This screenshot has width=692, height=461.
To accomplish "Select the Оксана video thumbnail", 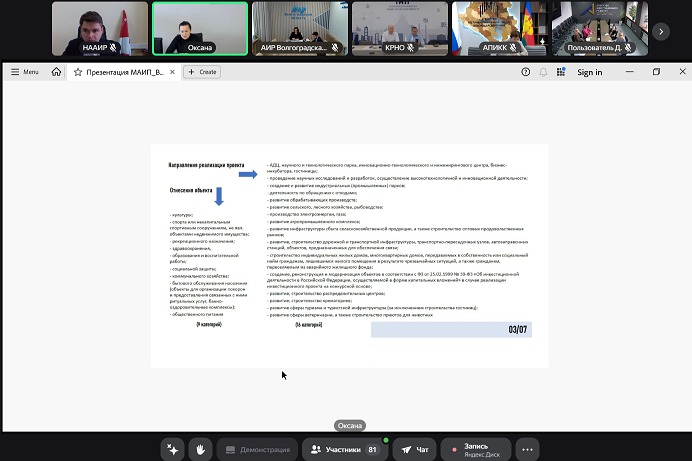I will [x=200, y=26].
